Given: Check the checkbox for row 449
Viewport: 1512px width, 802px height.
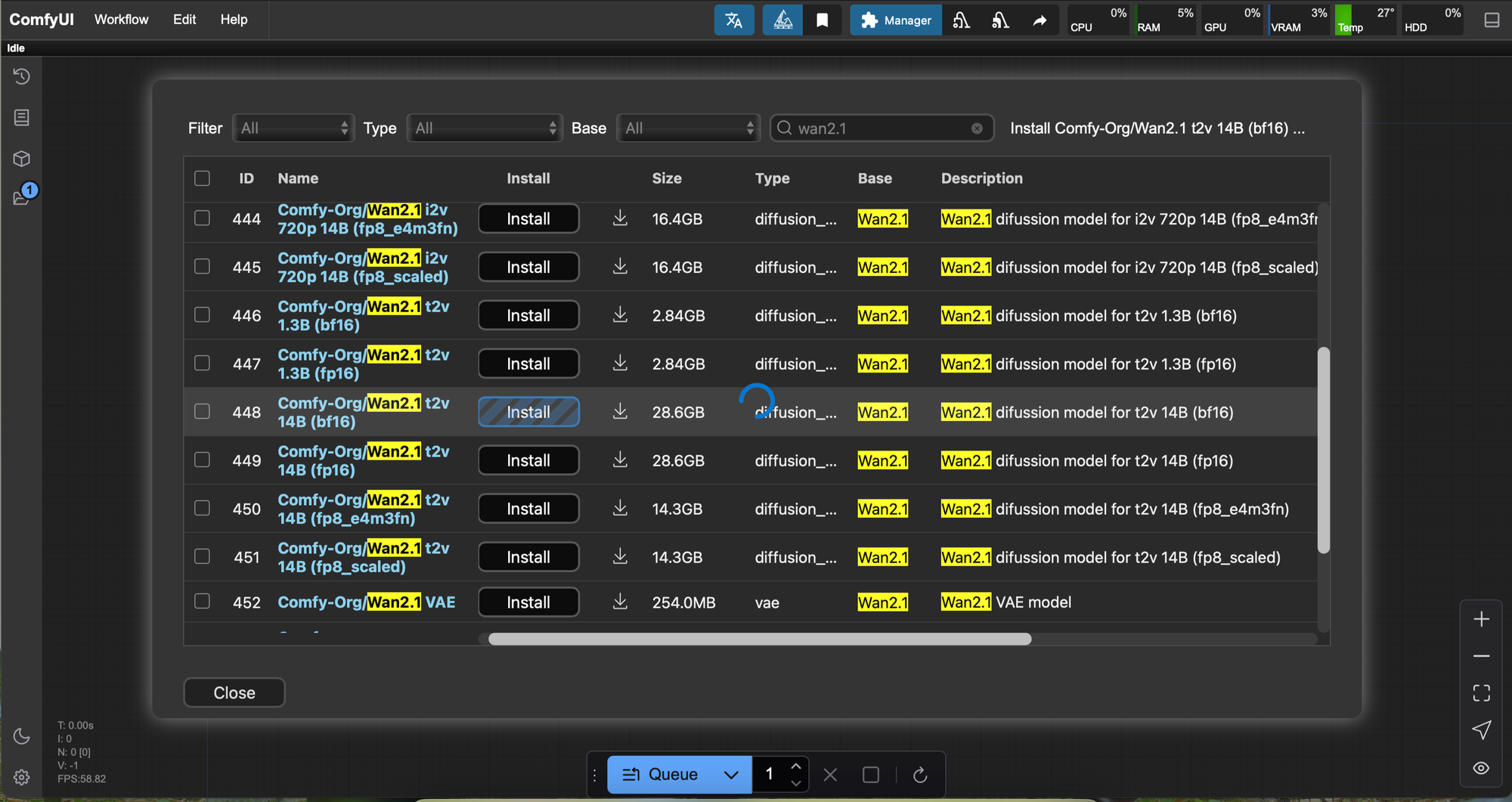Looking at the screenshot, I should 202,460.
